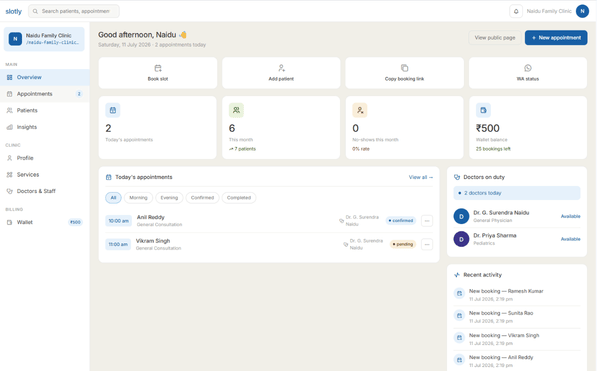This screenshot has height=371, width=597.
Task: Click the confirmed status badge for Anil Reddy
Action: tap(401, 221)
